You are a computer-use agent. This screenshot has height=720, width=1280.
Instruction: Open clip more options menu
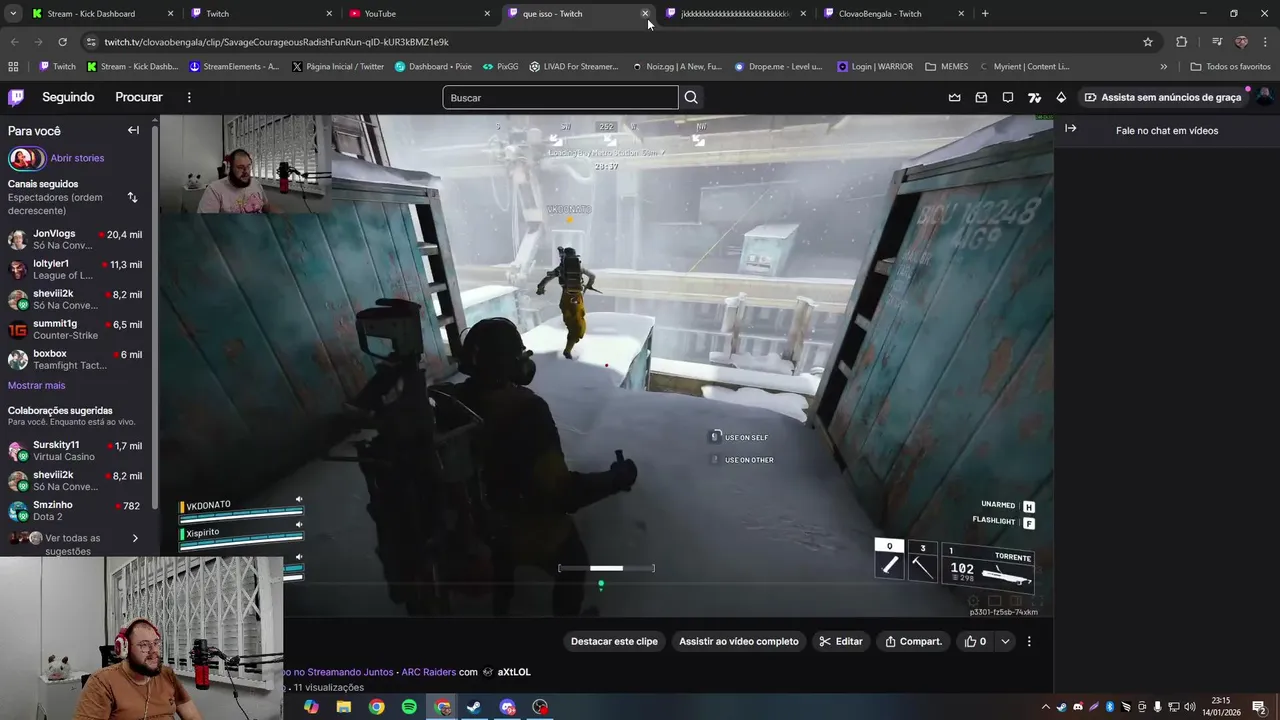tap(1028, 641)
